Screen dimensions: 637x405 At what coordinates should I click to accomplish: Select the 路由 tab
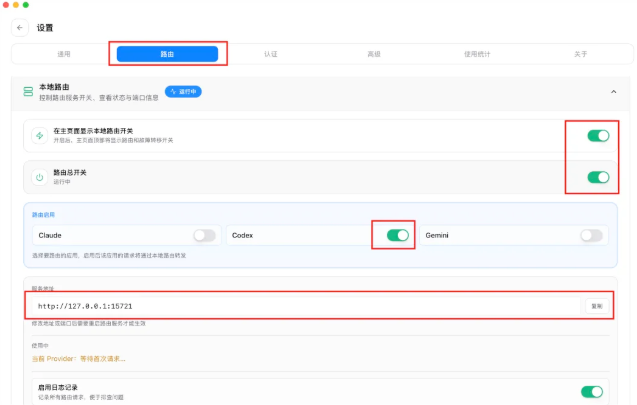167,54
